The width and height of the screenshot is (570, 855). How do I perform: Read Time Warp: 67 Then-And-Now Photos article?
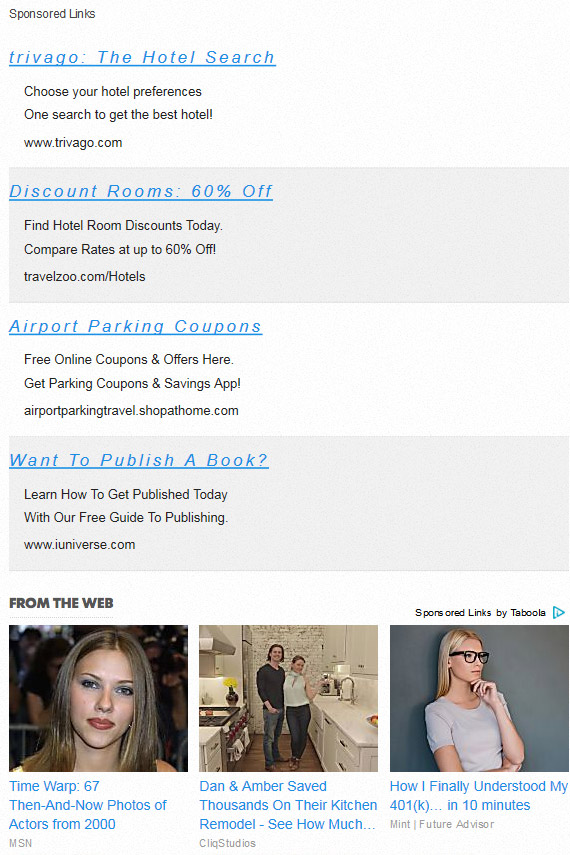pos(88,805)
